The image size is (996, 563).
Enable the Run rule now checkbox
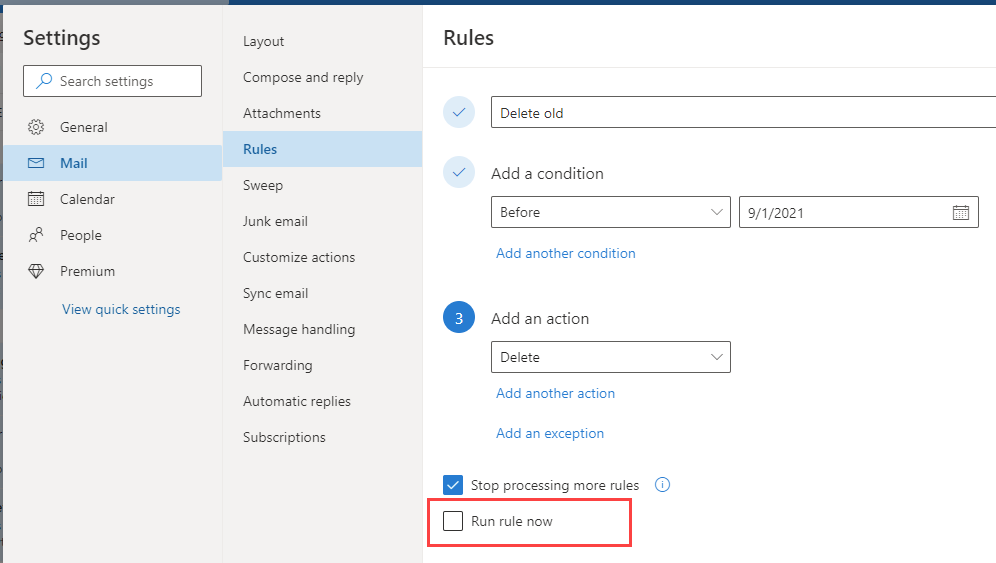(x=453, y=521)
